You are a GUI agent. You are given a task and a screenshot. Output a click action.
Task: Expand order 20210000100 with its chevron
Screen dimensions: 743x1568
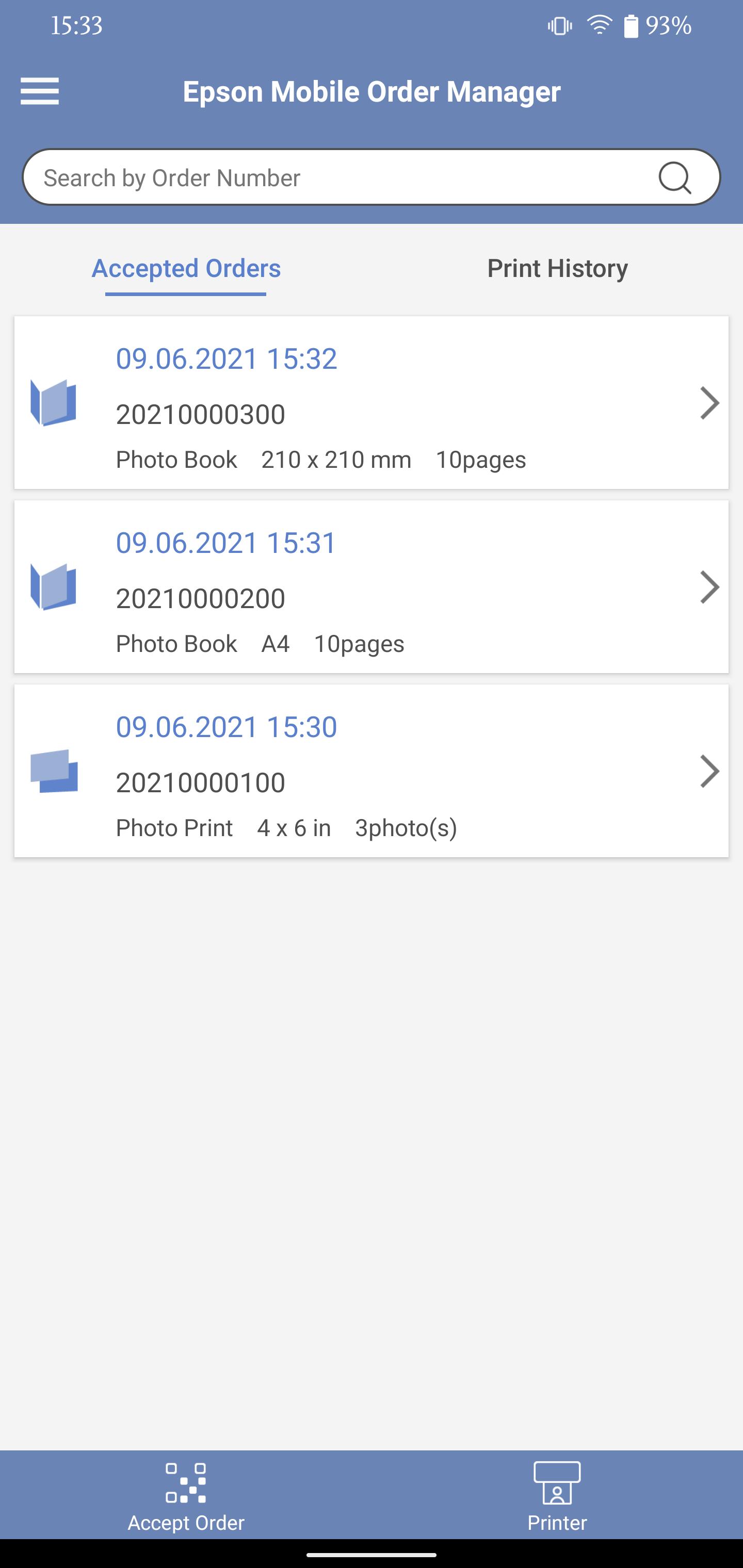tap(709, 771)
